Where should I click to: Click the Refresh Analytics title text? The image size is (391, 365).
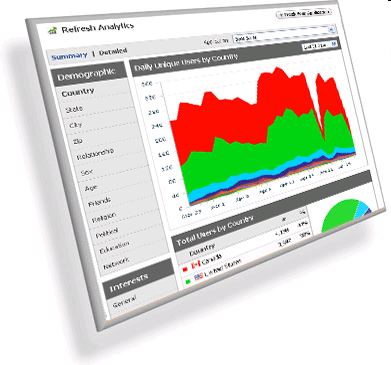[x=98, y=28]
